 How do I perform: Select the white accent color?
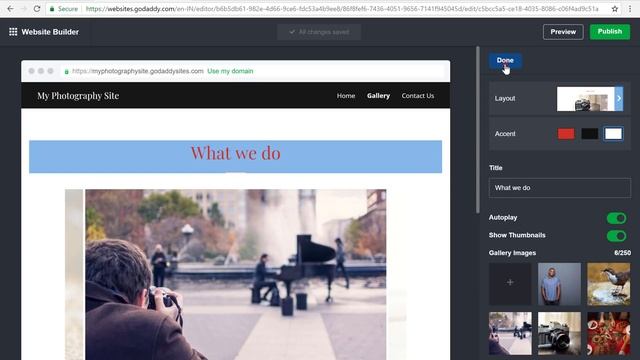[613, 133]
